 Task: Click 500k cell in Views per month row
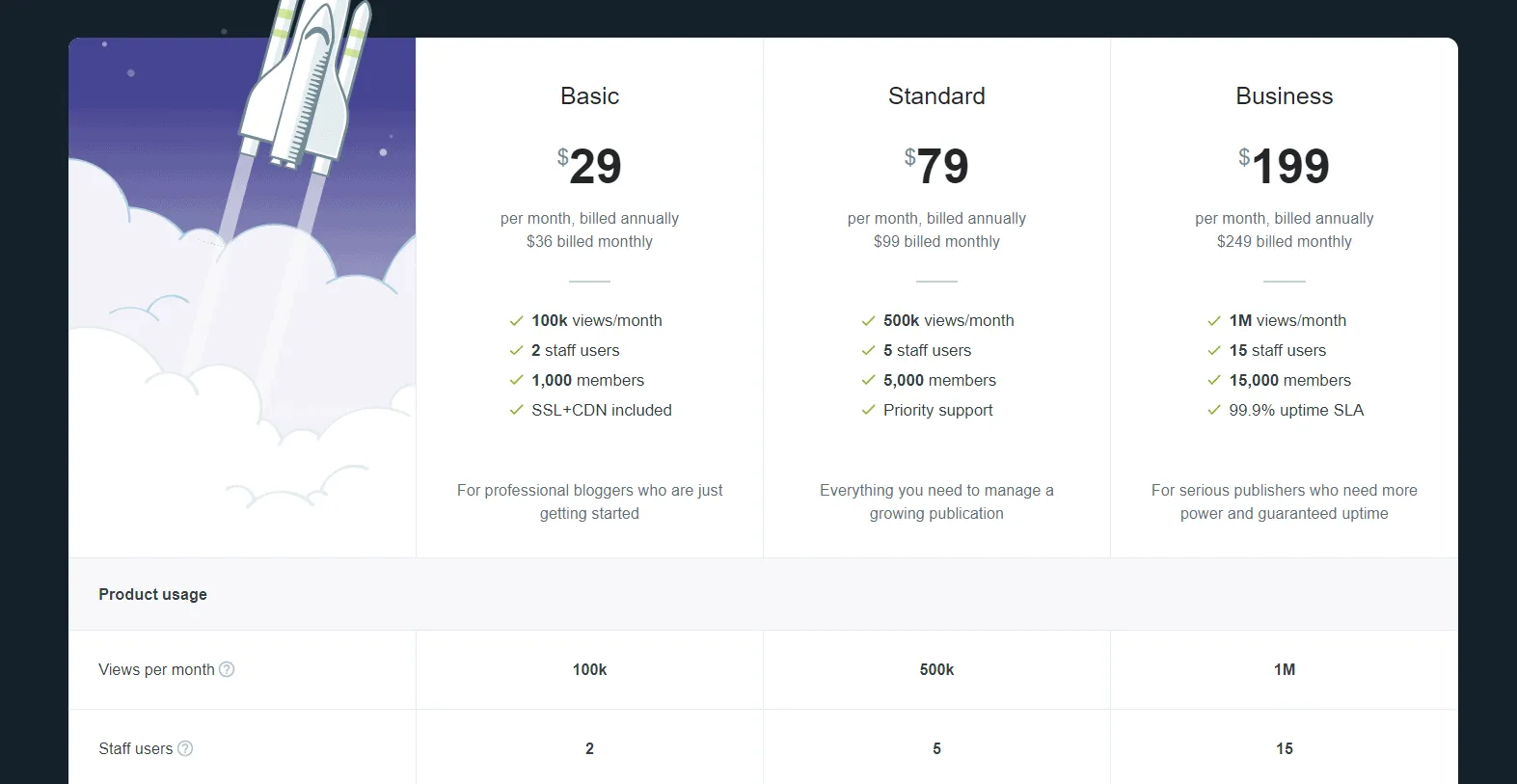pos(936,670)
